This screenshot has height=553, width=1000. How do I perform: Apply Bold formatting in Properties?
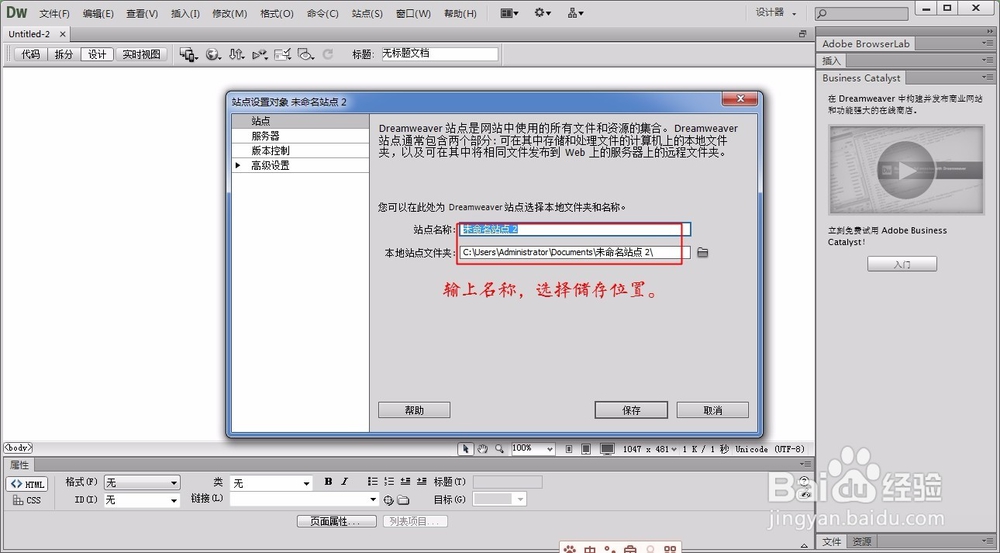328,482
